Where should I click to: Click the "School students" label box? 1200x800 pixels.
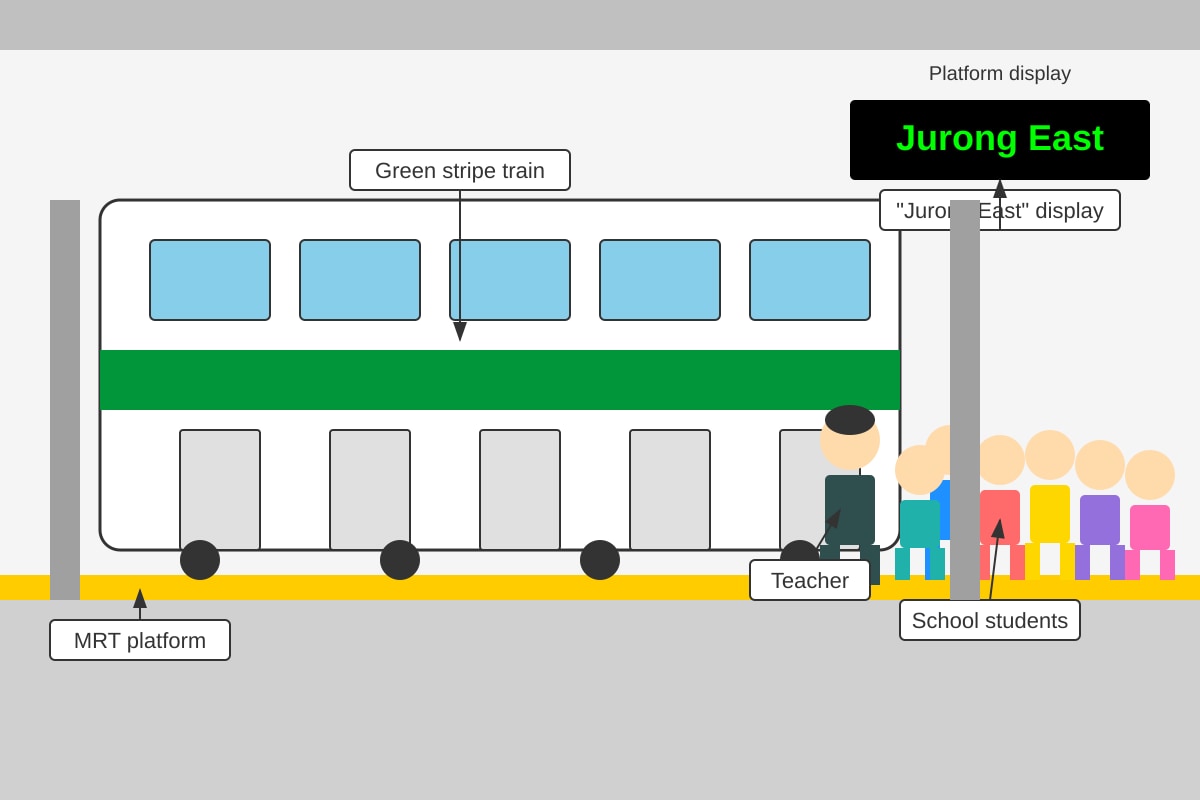pos(990,620)
